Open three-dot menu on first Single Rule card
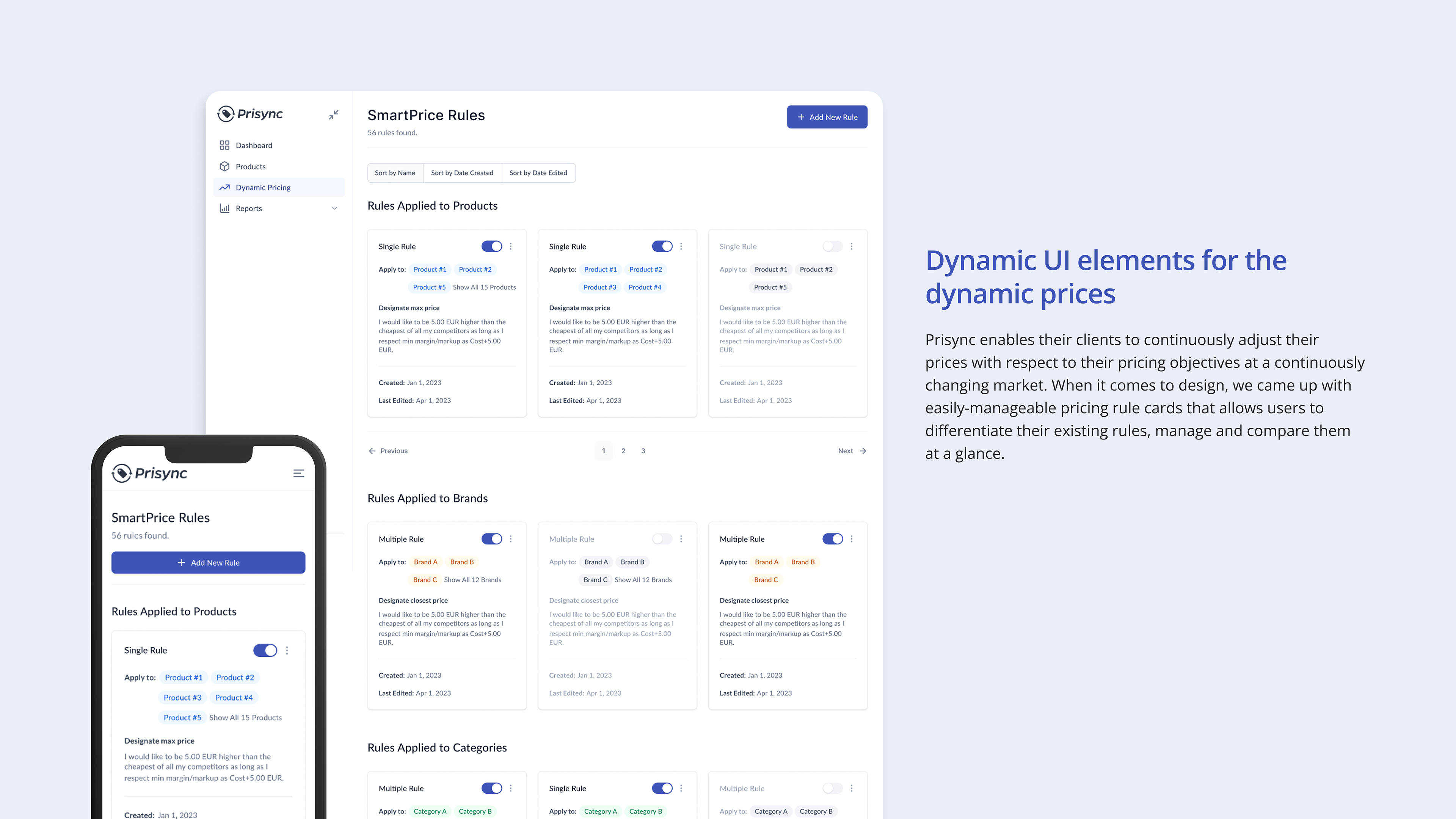1456x819 pixels. coord(510,246)
